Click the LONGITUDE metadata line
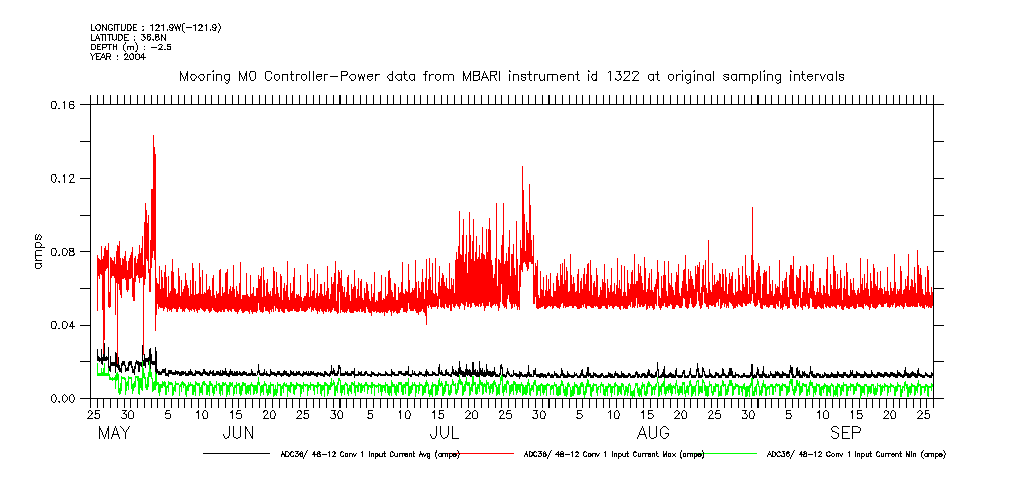The image size is (1009, 504). coord(155,27)
